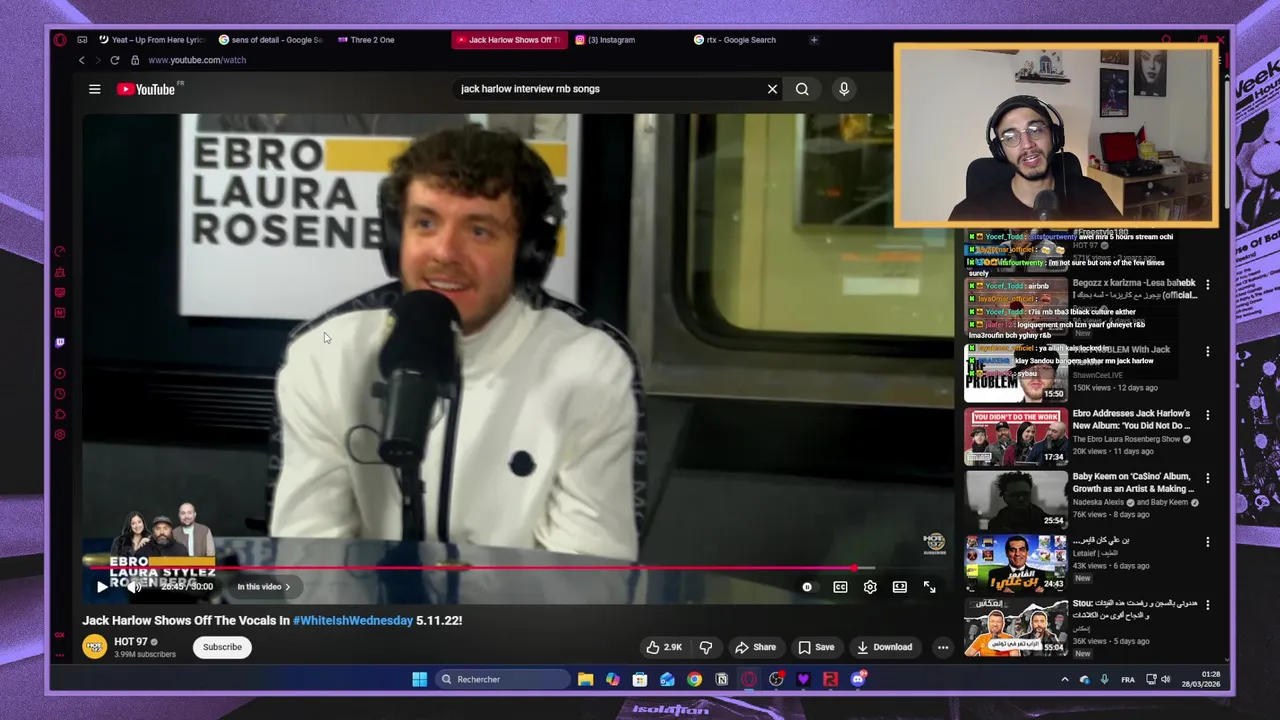Open Copilot from the taskbar
The image size is (1280, 720).
coord(613,679)
